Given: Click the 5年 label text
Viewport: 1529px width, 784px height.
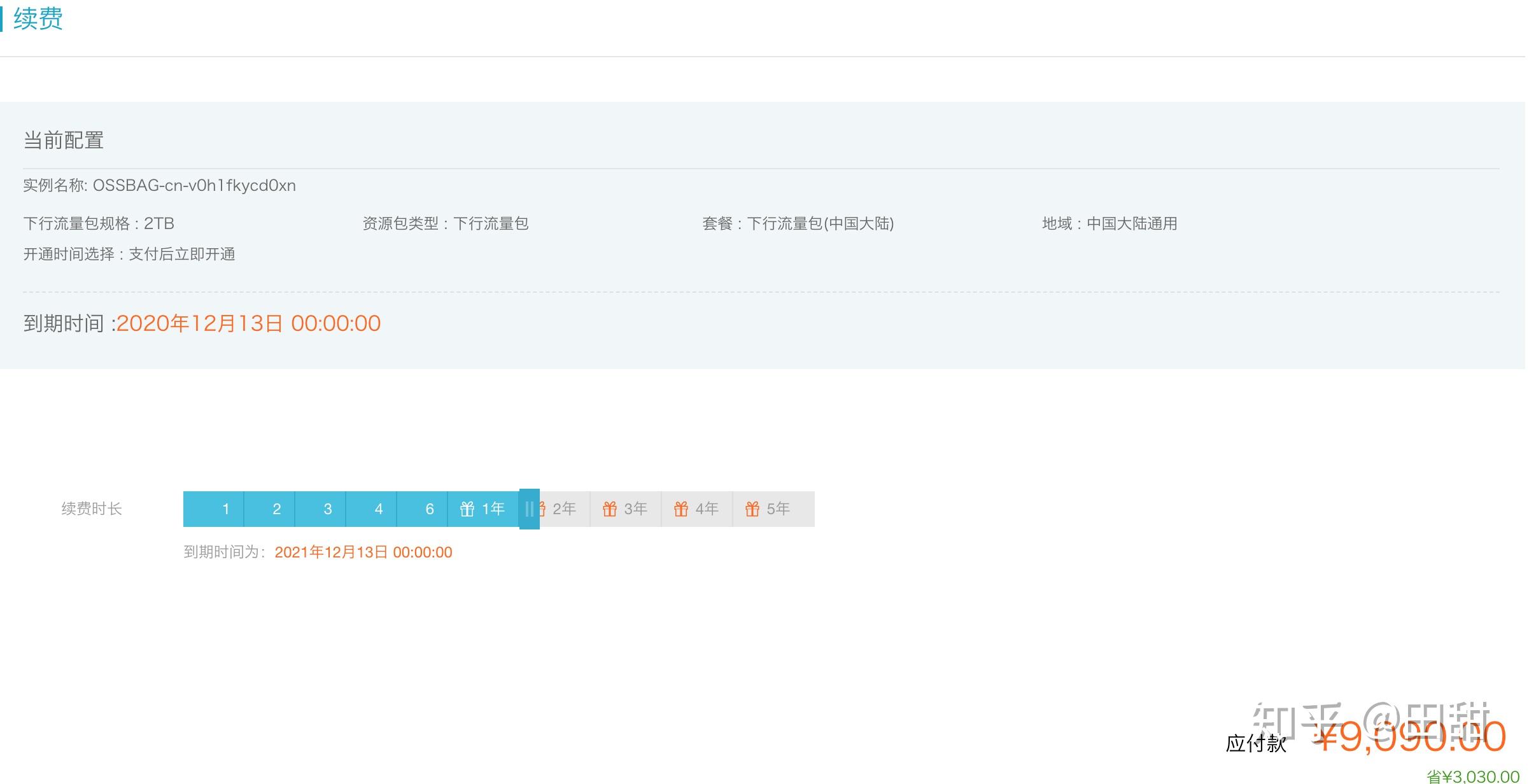Looking at the screenshot, I should 778,509.
